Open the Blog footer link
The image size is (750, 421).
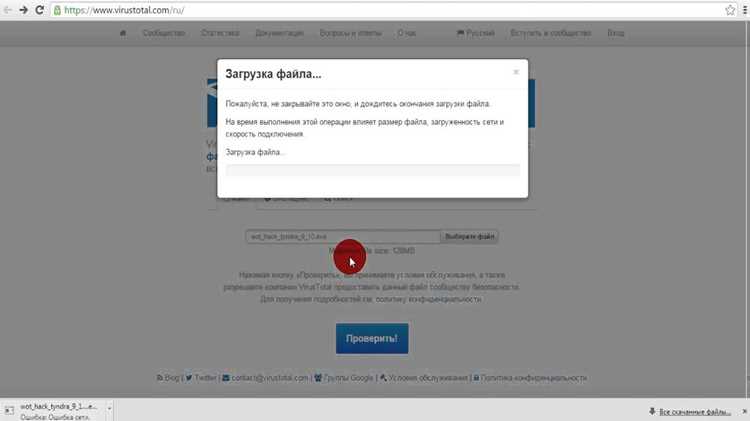pos(168,378)
